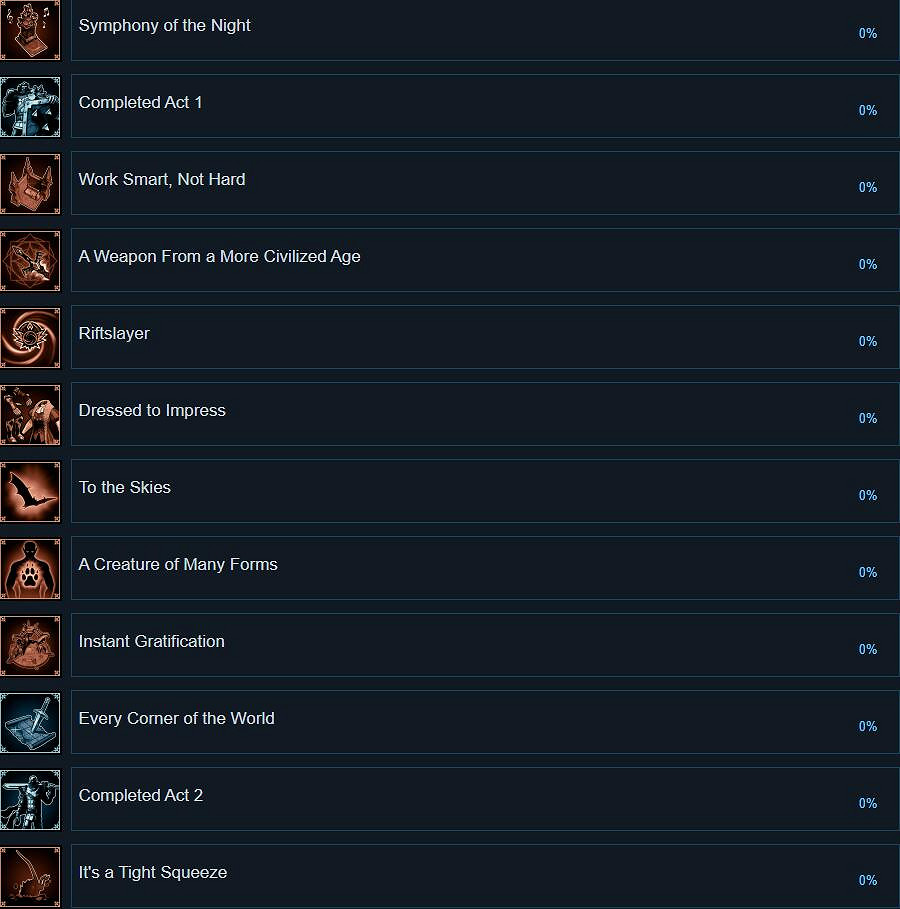The width and height of the screenshot is (900, 909).
Task: Click the Weapon From a More Civilized Age icon
Action: coord(30,260)
